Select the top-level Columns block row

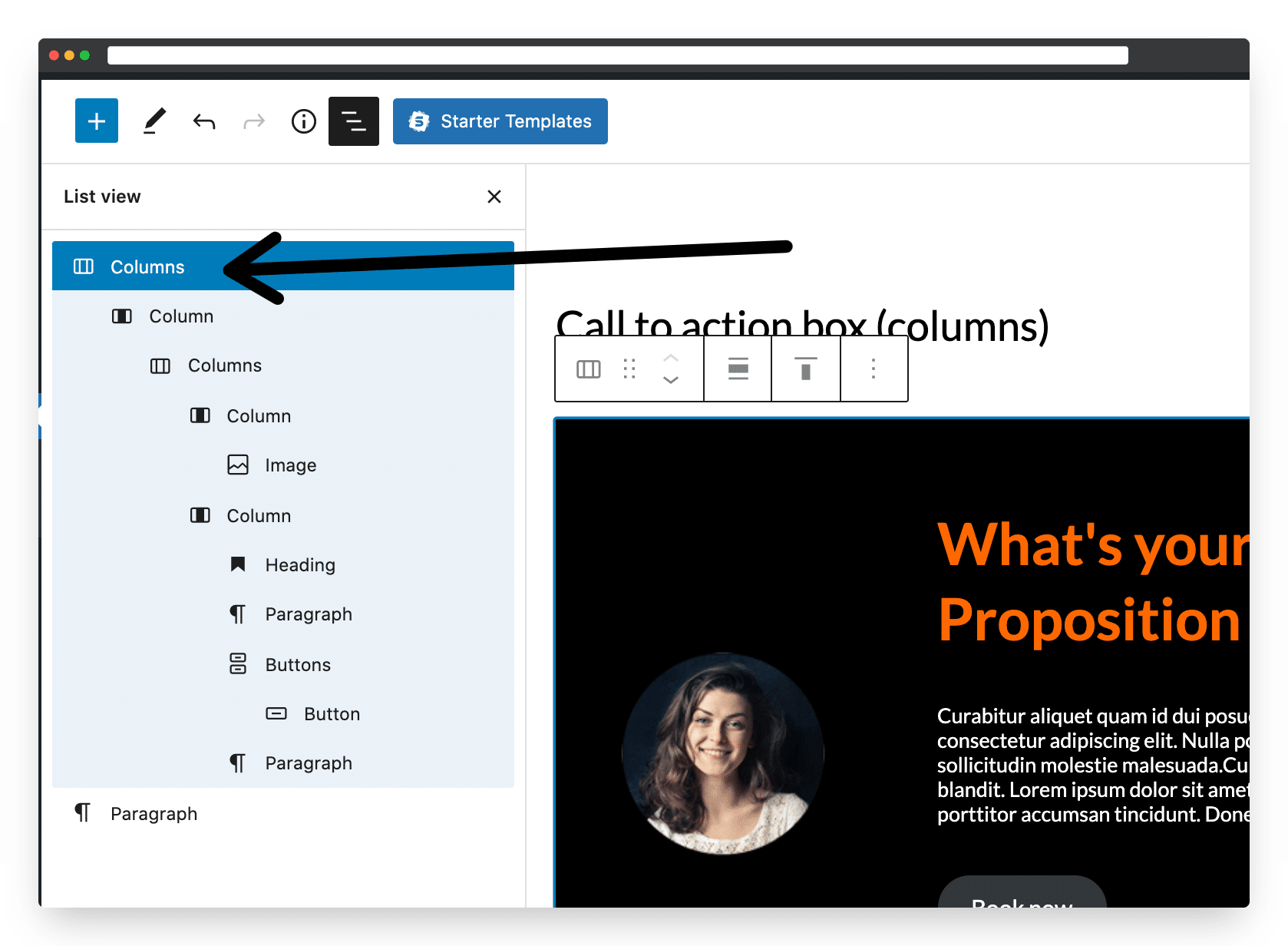click(283, 266)
